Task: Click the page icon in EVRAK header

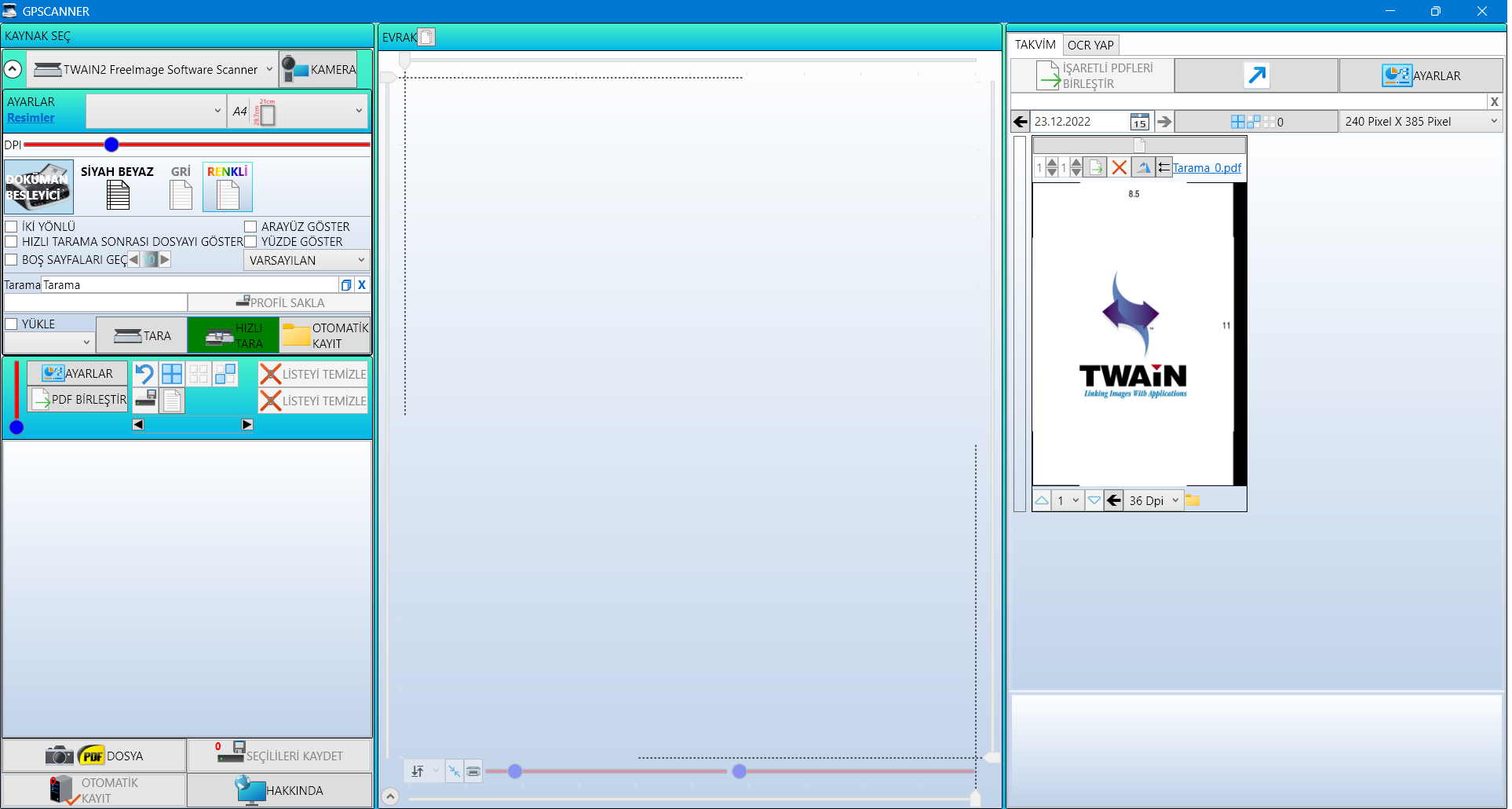Action: (426, 37)
